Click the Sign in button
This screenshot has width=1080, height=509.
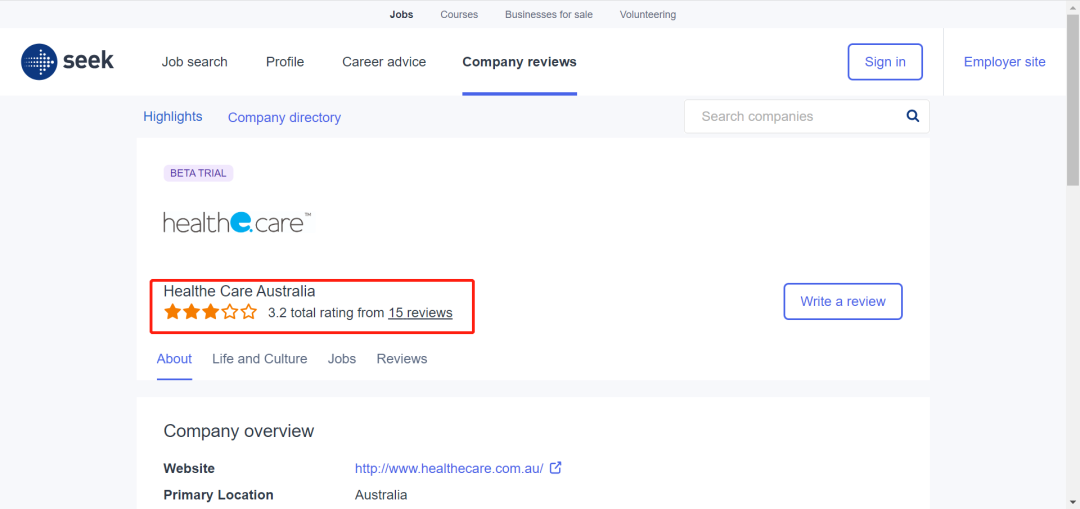coord(885,62)
